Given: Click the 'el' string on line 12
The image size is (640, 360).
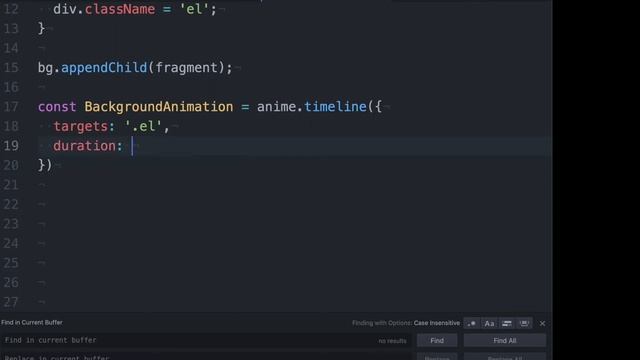Looking at the screenshot, I should 194,9.
